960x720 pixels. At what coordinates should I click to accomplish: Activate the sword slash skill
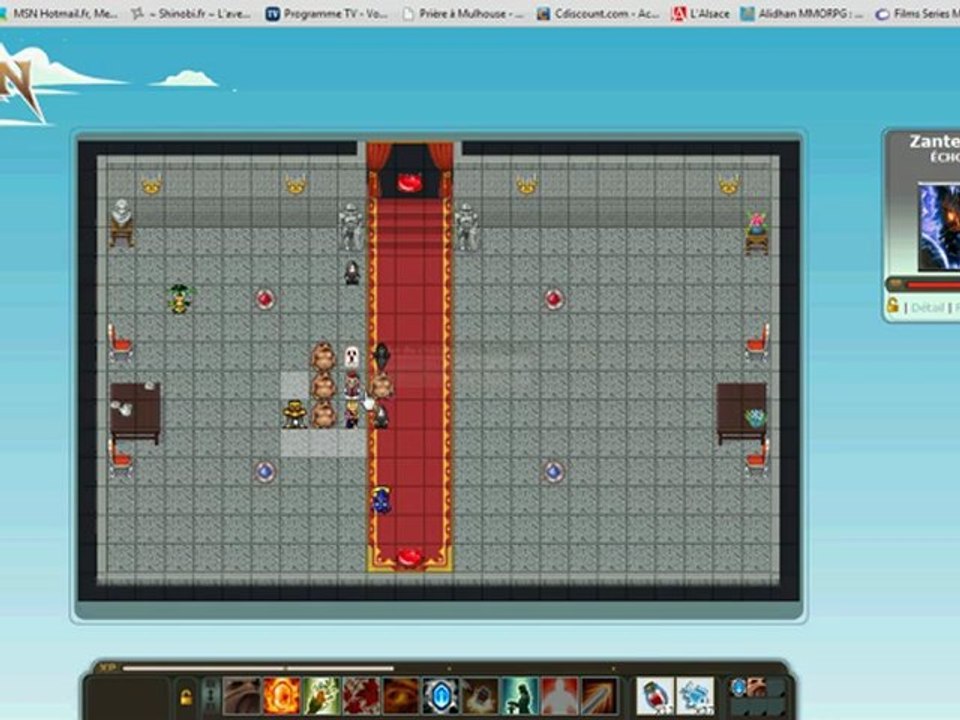(599, 696)
